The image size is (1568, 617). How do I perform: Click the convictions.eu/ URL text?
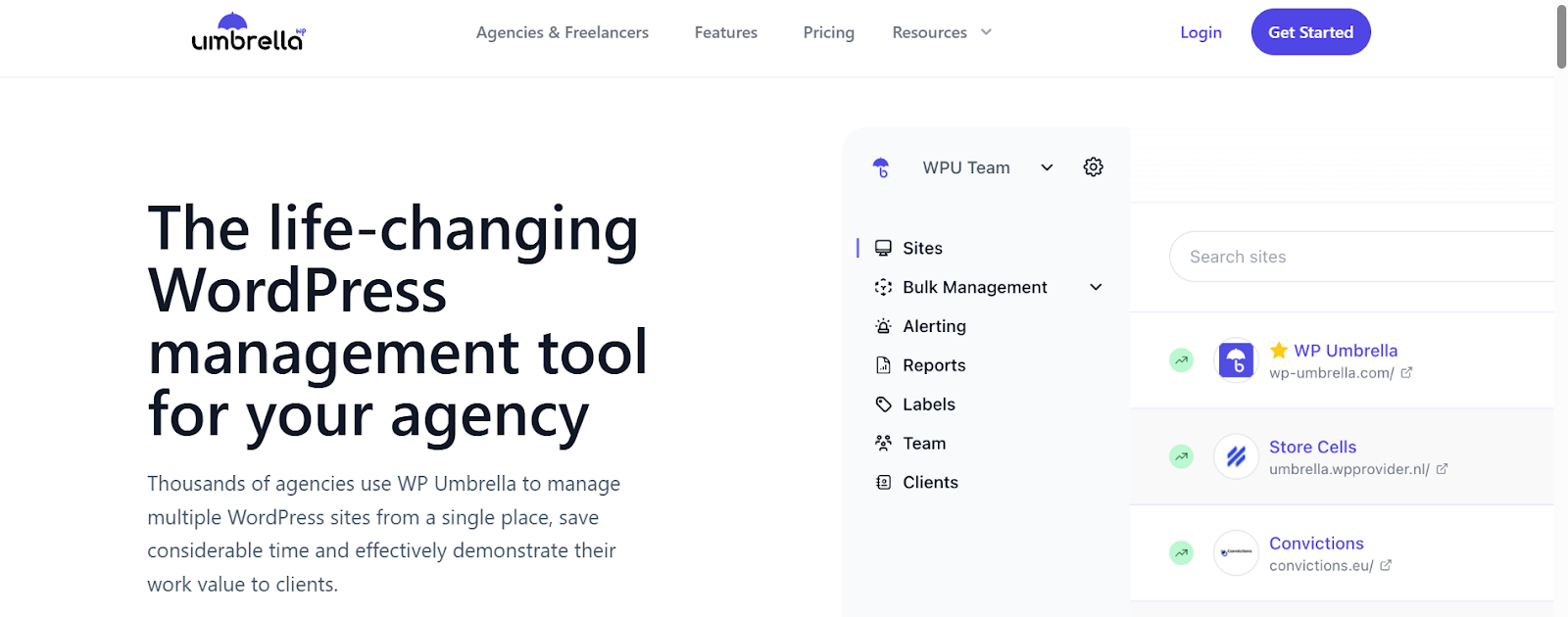click(1321, 566)
